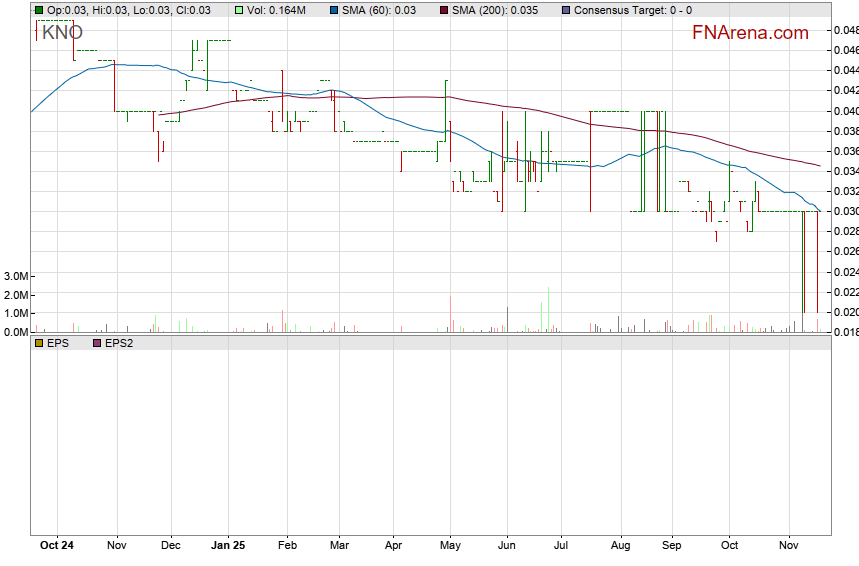Click the Nov label at the right end of the axis

click(790, 546)
